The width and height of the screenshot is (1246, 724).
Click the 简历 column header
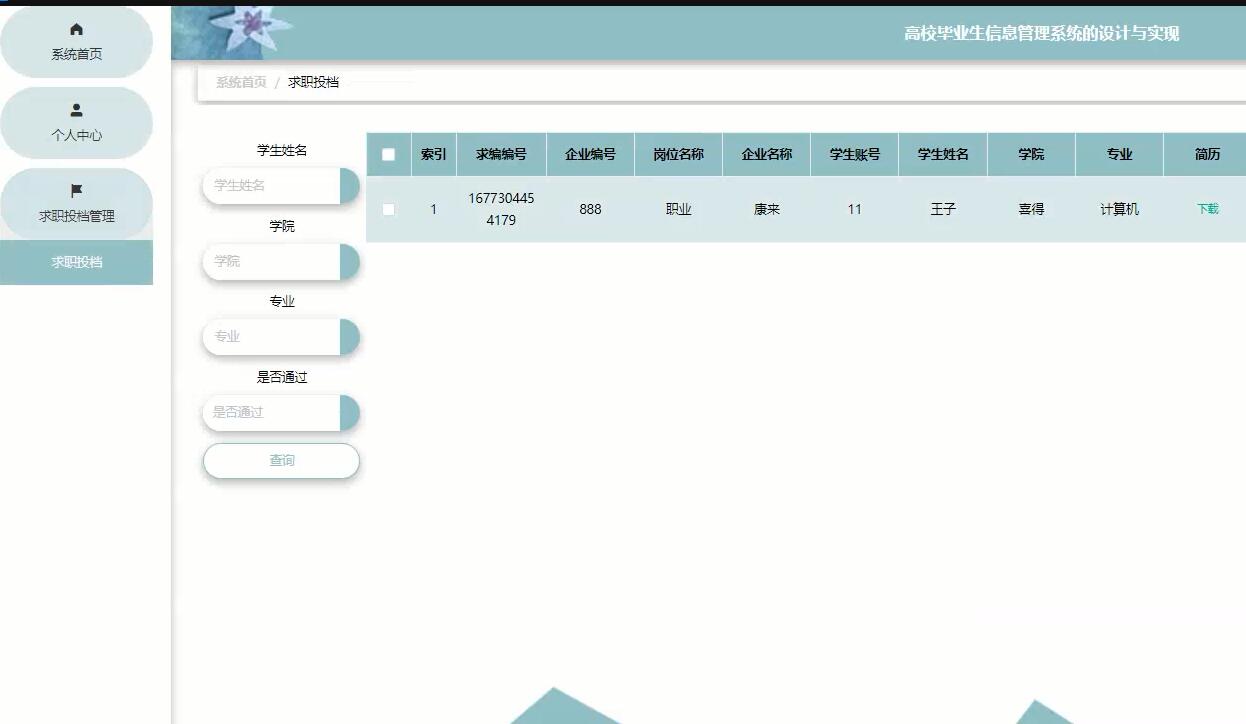tap(1206, 154)
